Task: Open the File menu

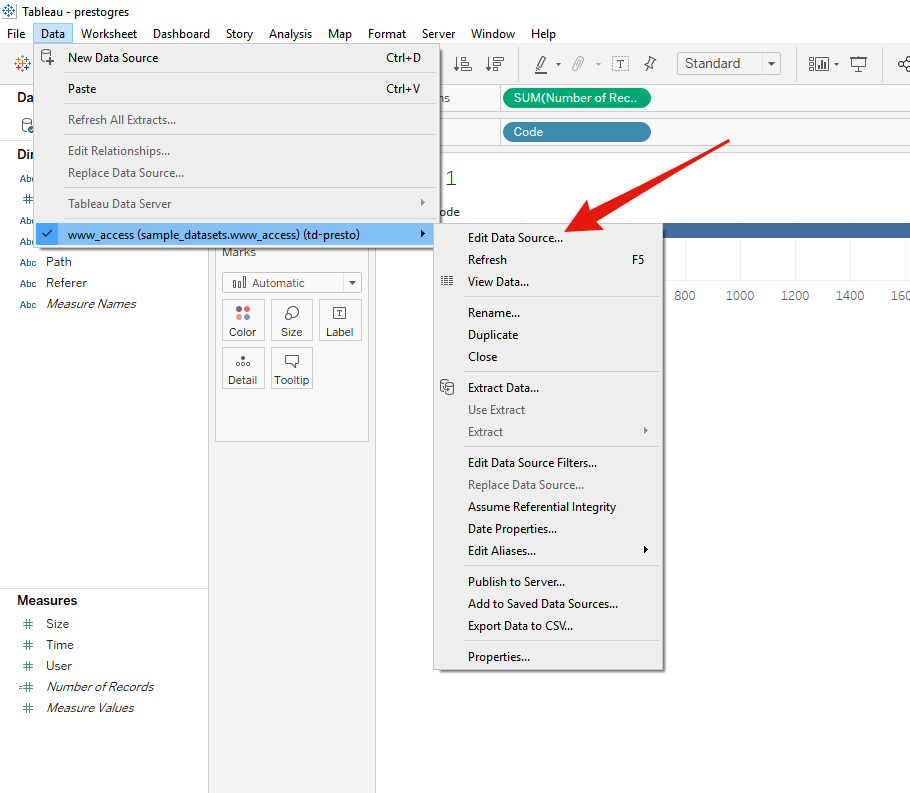Action: tap(16, 34)
